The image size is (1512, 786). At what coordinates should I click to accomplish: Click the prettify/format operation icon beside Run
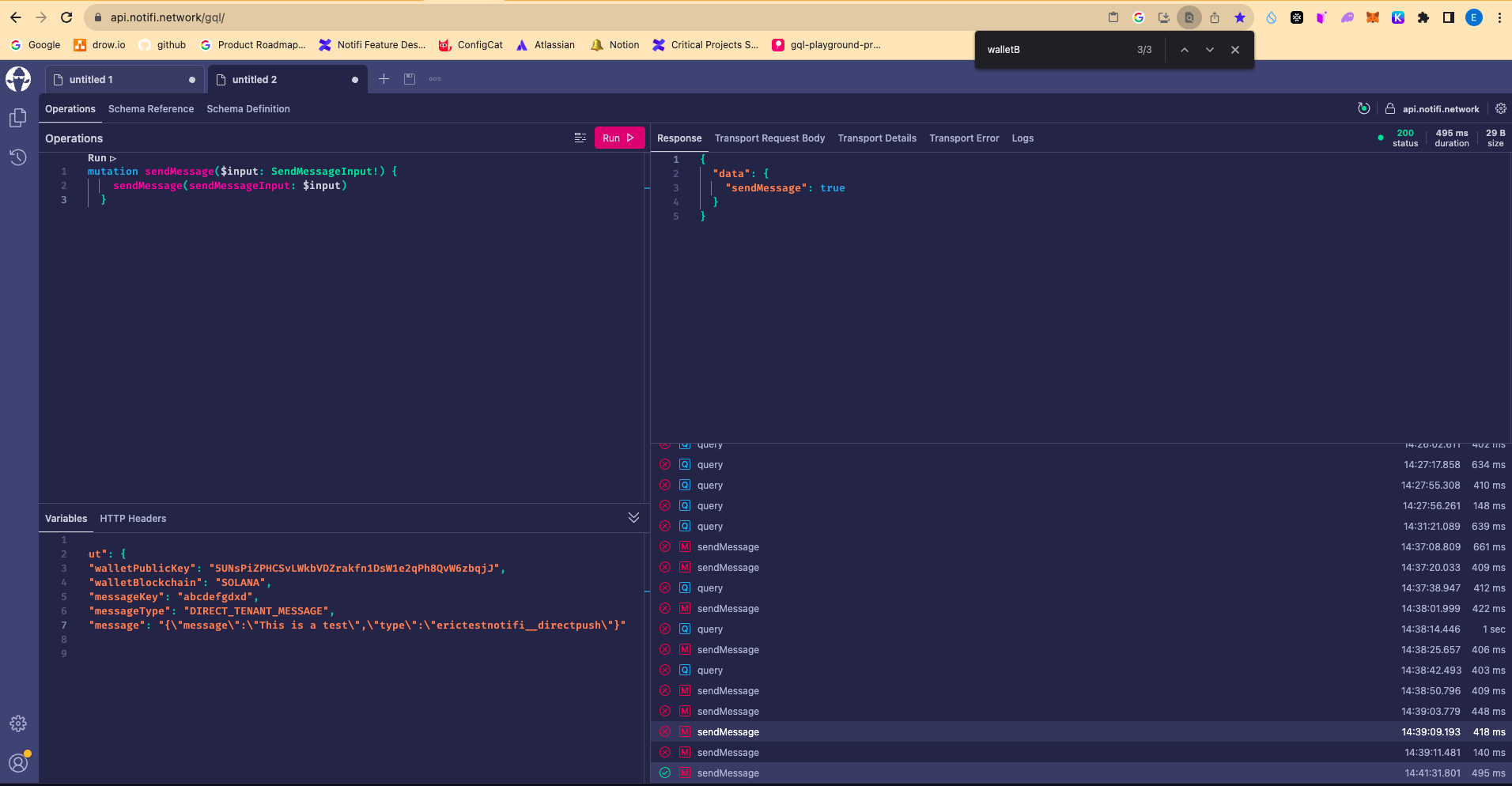click(x=580, y=138)
